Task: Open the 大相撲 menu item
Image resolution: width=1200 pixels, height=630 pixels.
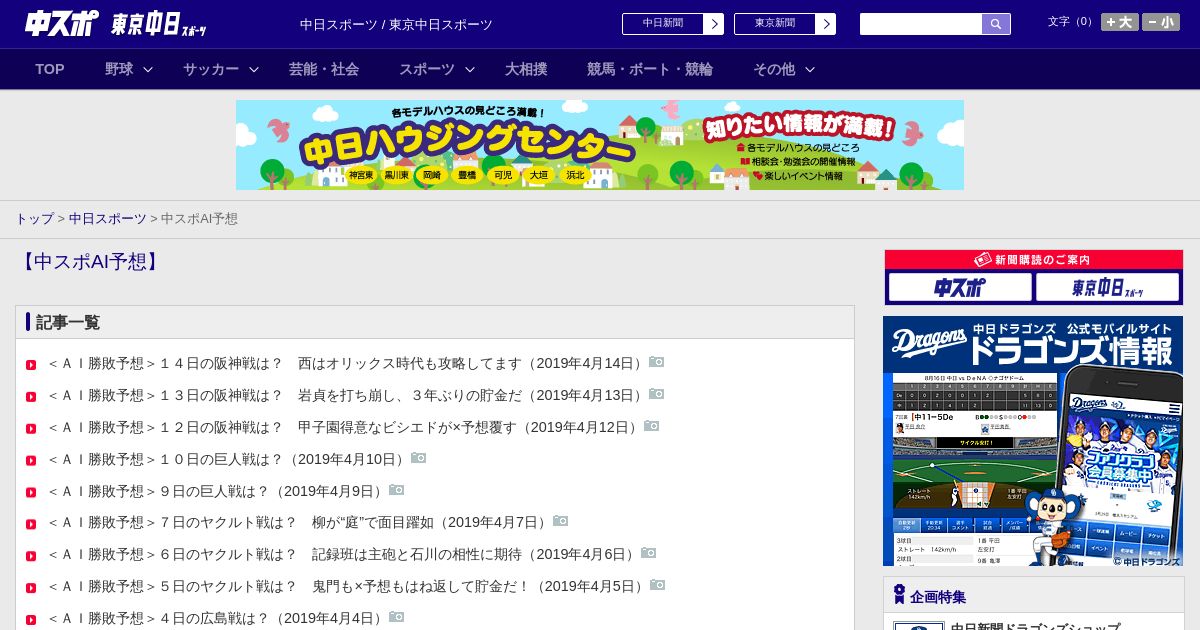Action: 526,69
